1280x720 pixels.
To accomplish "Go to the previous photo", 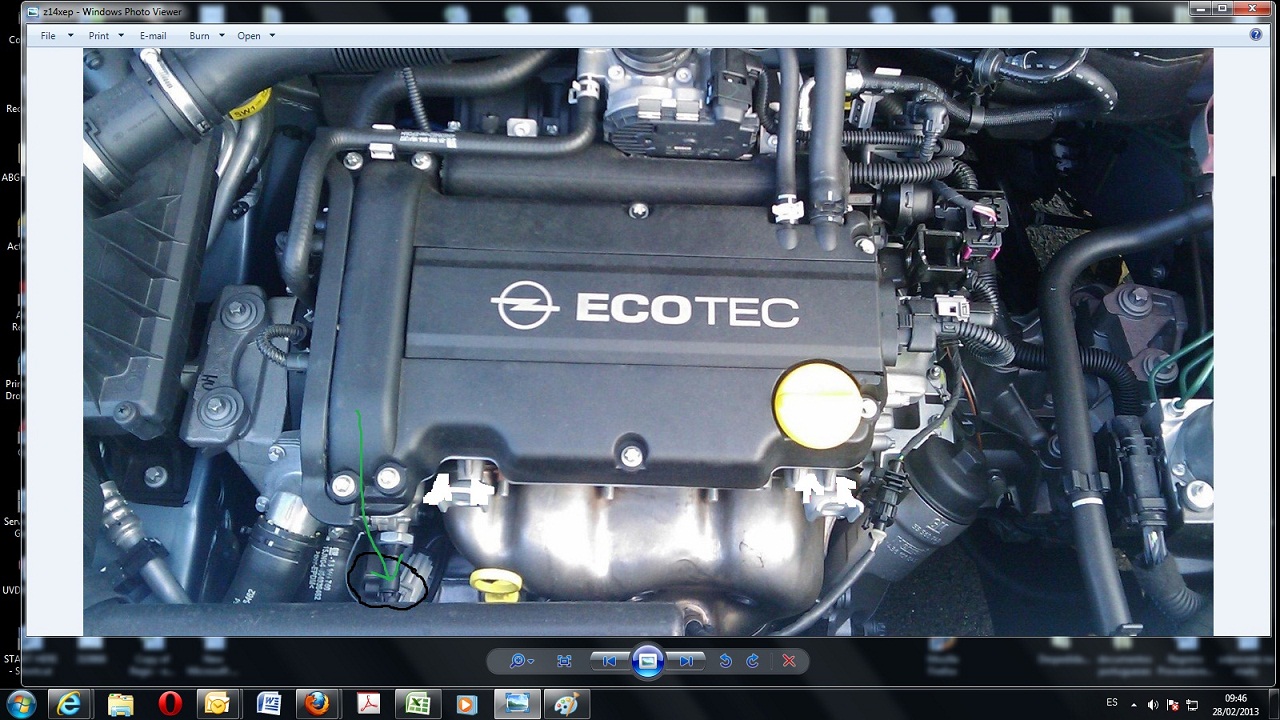I will pos(609,661).
